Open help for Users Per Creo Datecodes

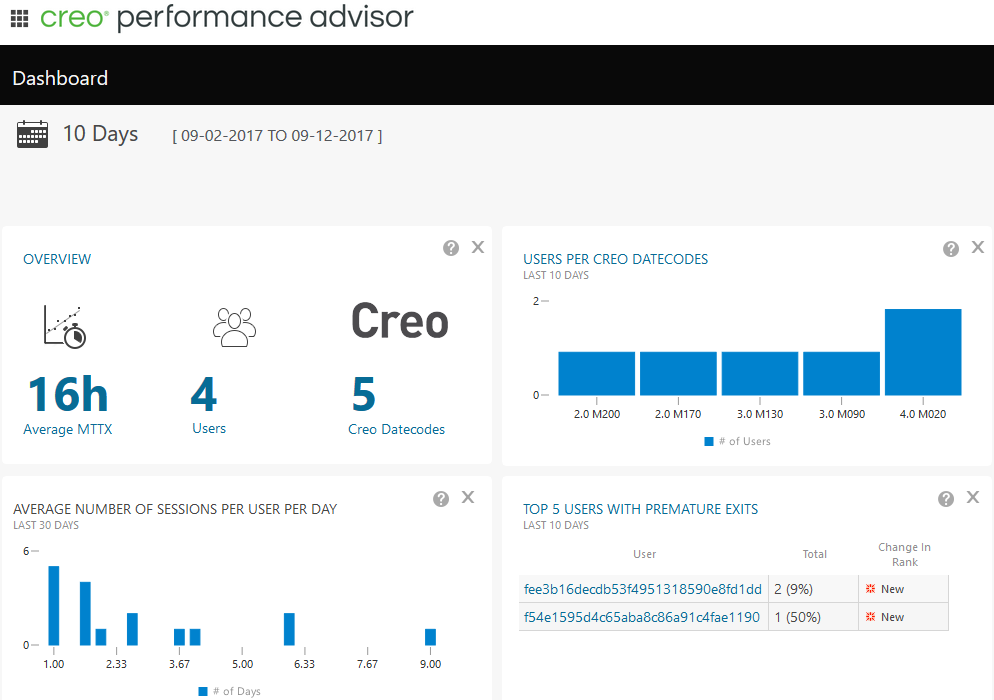(x=951, y=248)
